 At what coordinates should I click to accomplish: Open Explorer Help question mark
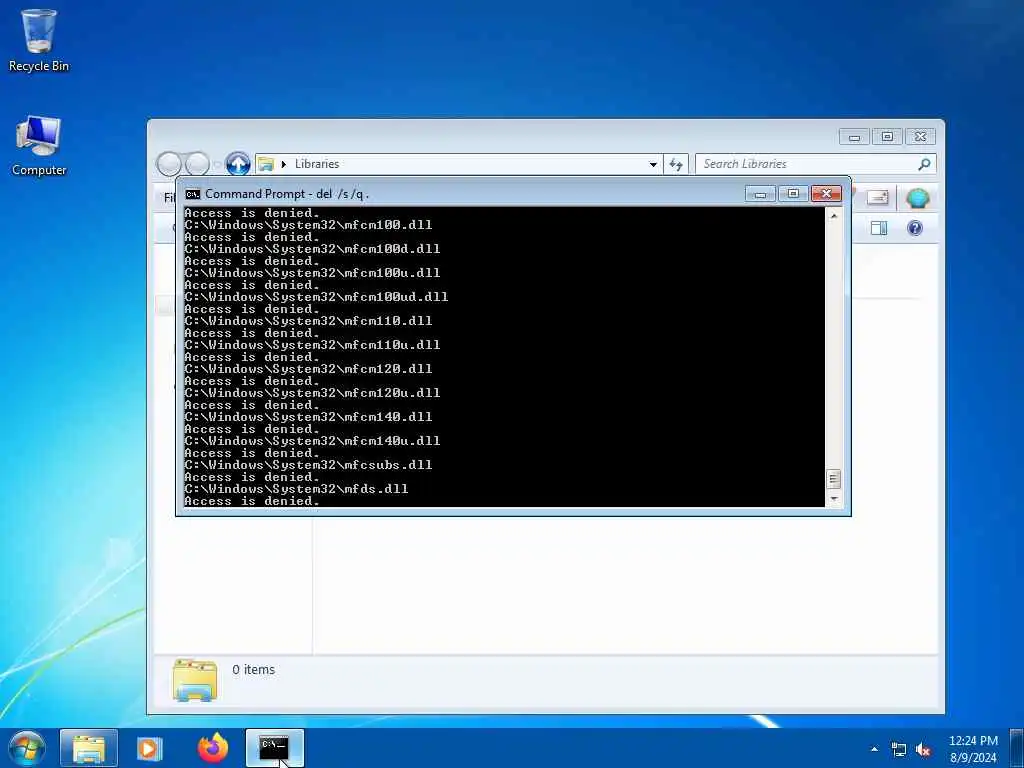915,228
